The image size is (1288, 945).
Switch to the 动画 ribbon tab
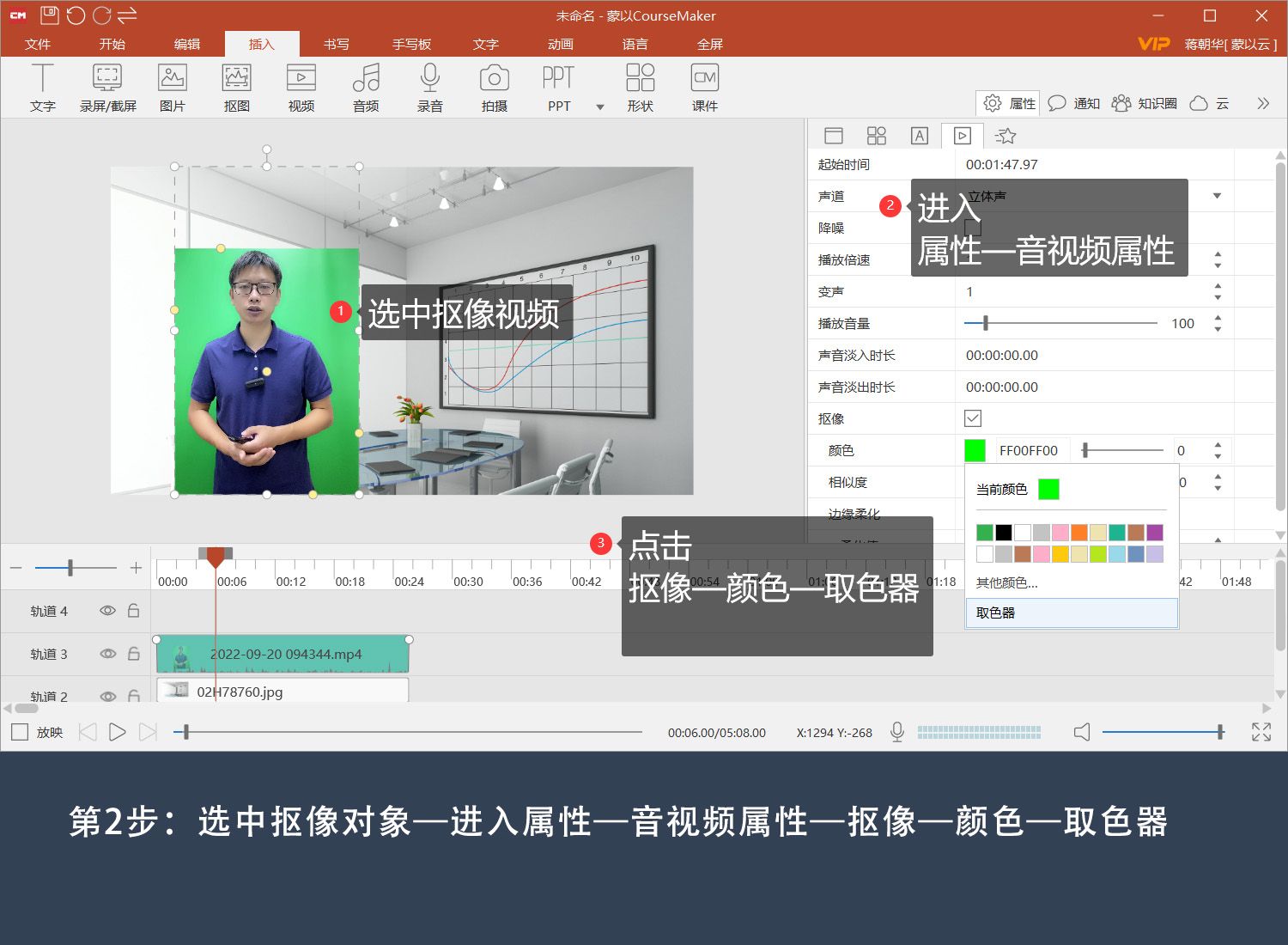point(561,44)
